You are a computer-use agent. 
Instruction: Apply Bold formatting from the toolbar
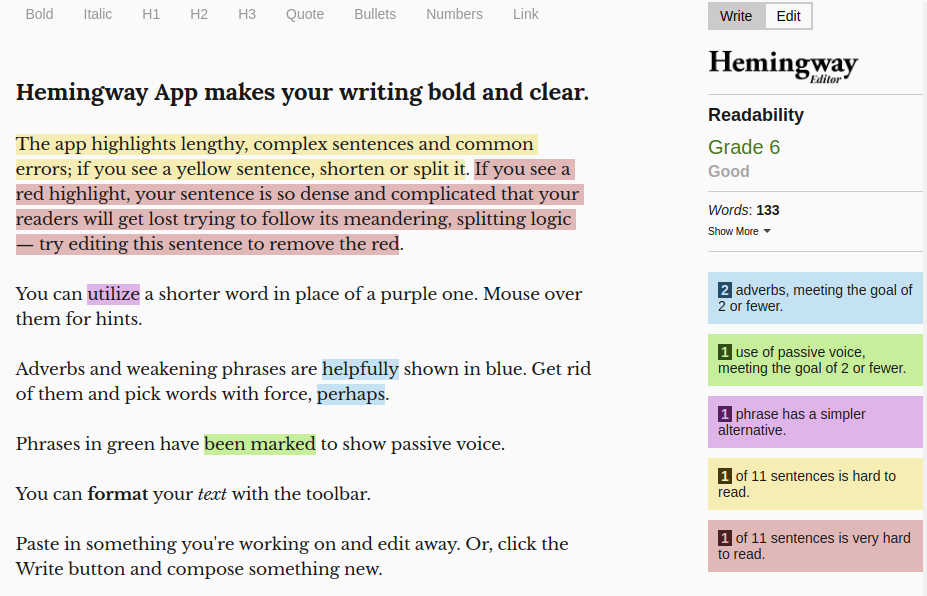[x=39, y=14]
